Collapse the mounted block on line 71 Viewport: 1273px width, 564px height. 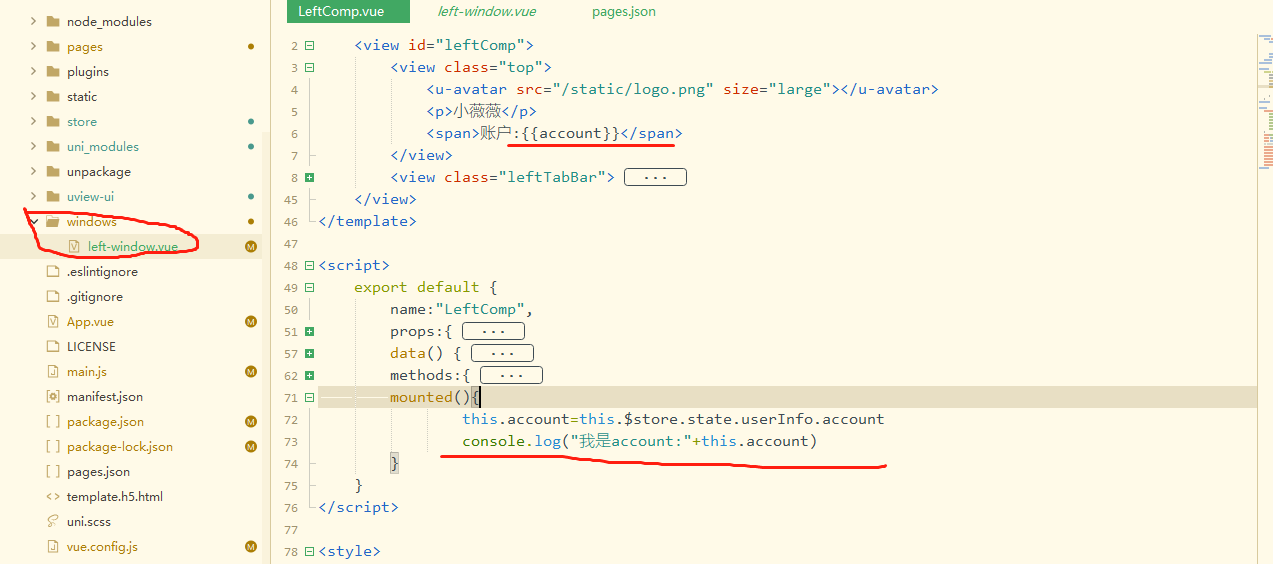pyautogui.click(x=309, y=397)
